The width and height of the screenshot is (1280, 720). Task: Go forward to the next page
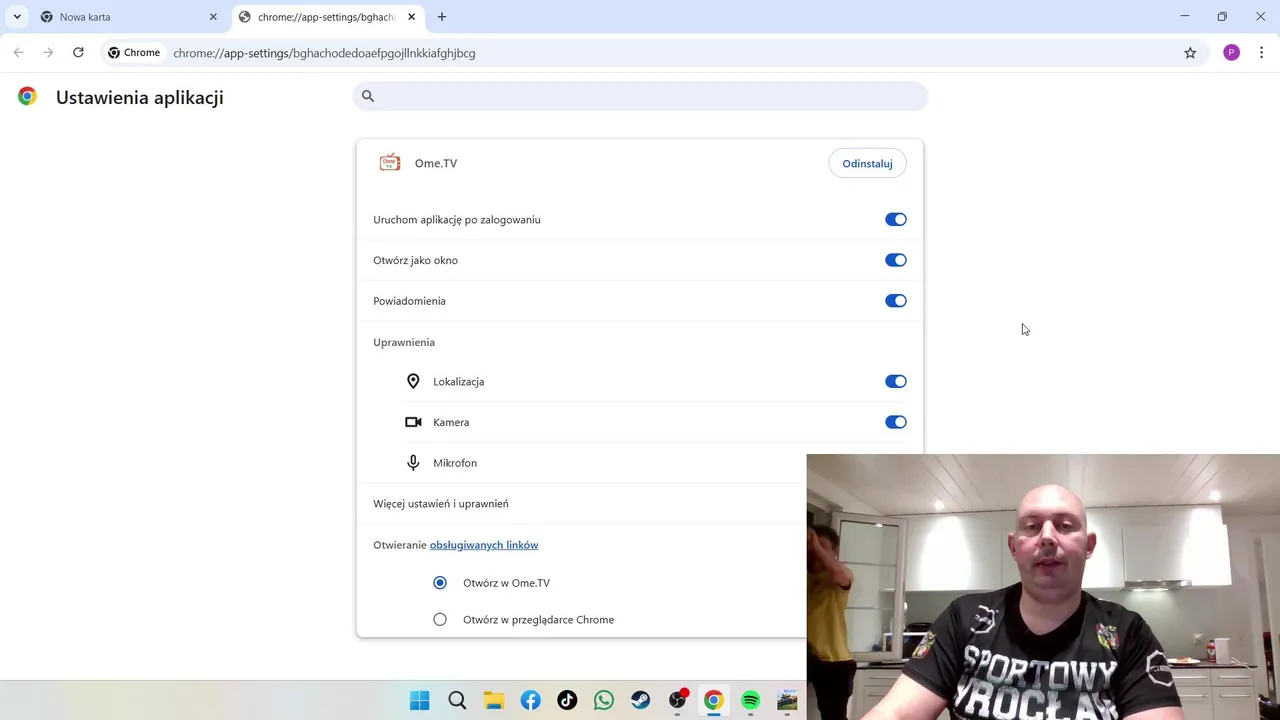click(48, 53)
